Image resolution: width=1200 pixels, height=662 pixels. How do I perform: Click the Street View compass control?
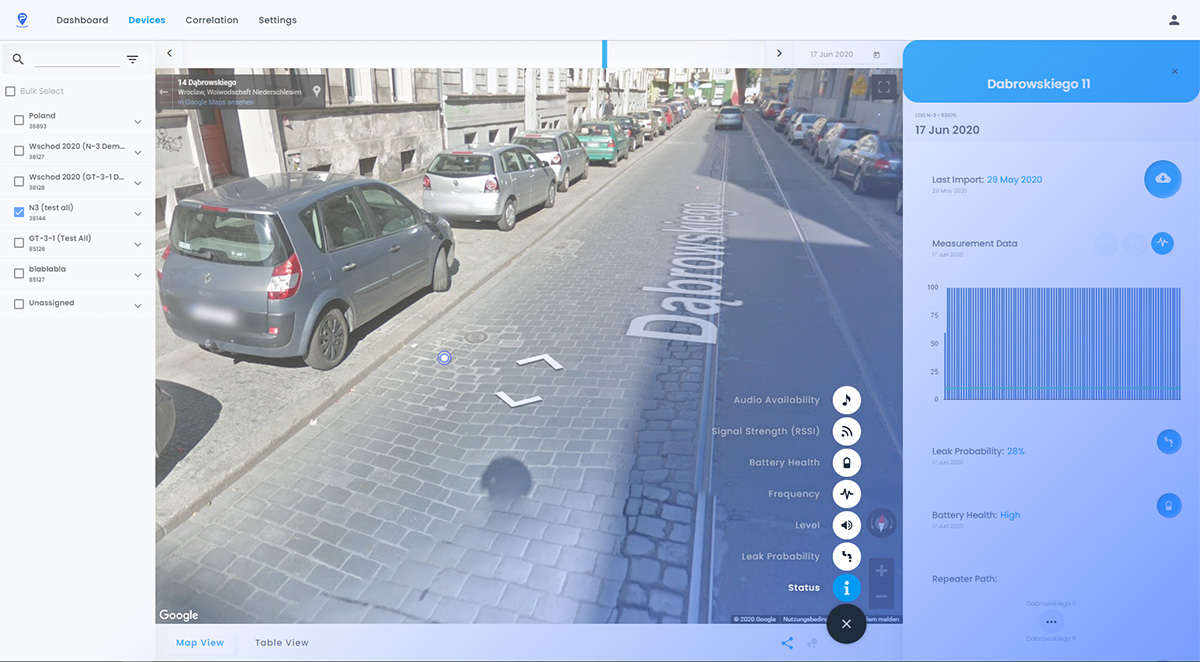click(x=881, y=523)
